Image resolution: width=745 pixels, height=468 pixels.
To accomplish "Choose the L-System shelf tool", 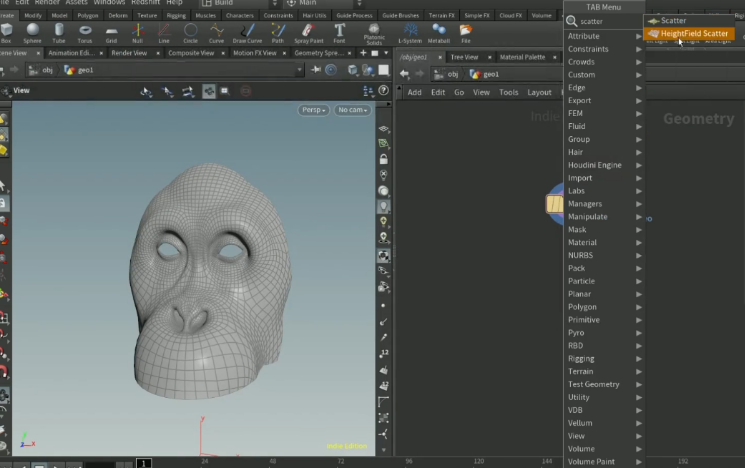I will [409, 31].
